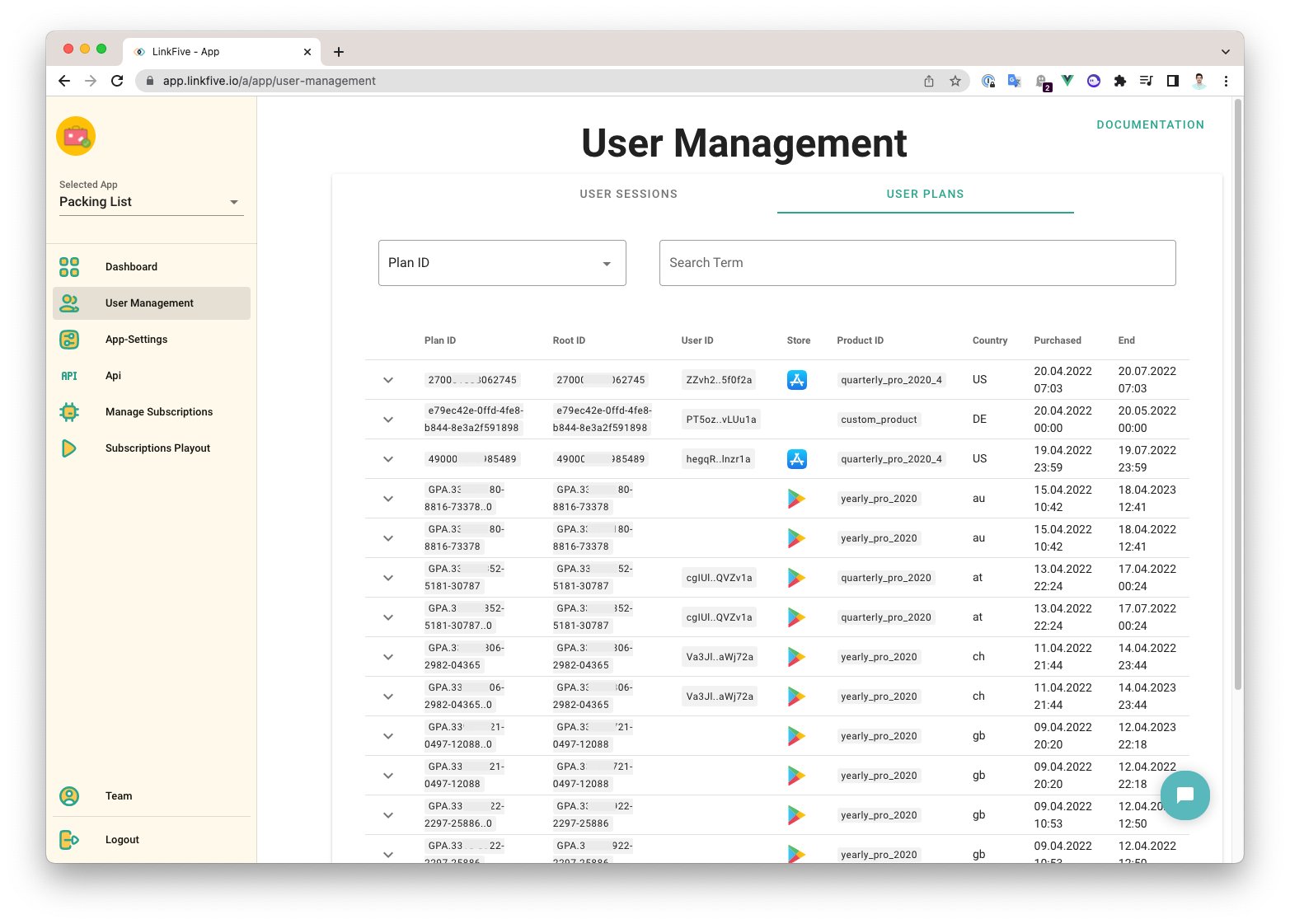Click the browser back arrow

point(64,81)
